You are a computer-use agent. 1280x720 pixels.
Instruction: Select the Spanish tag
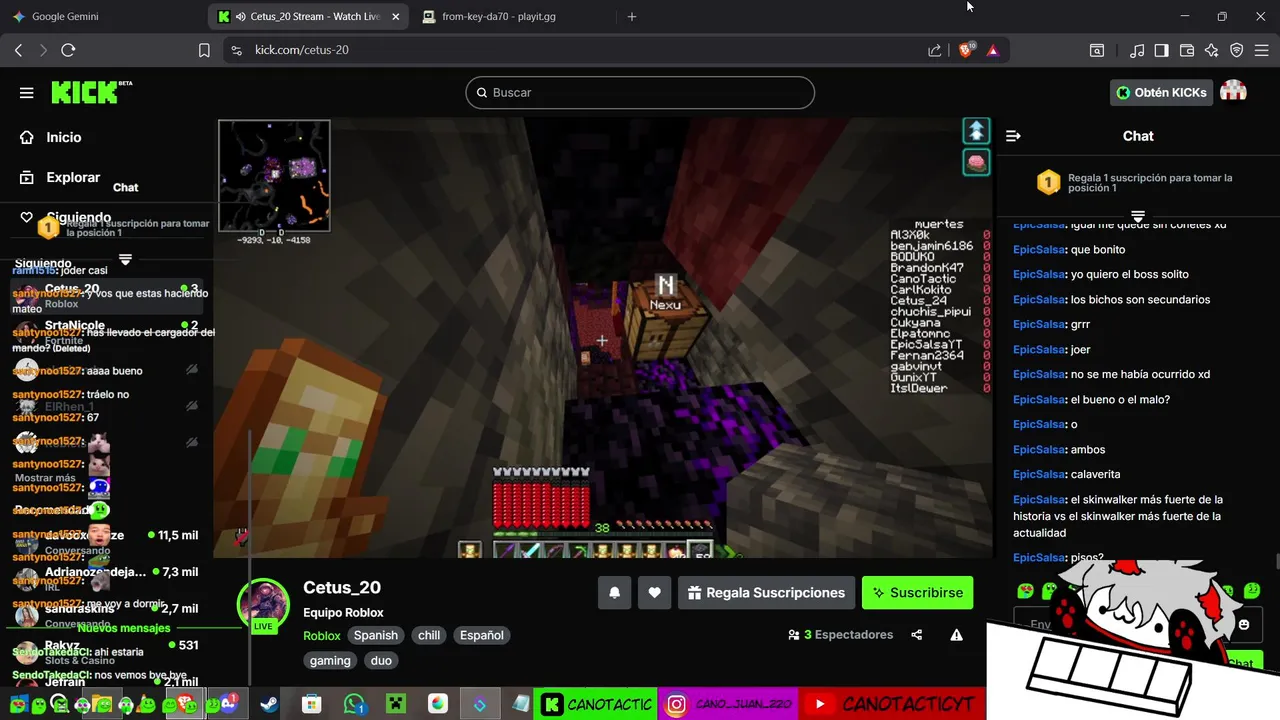click(x=376, y=635)
